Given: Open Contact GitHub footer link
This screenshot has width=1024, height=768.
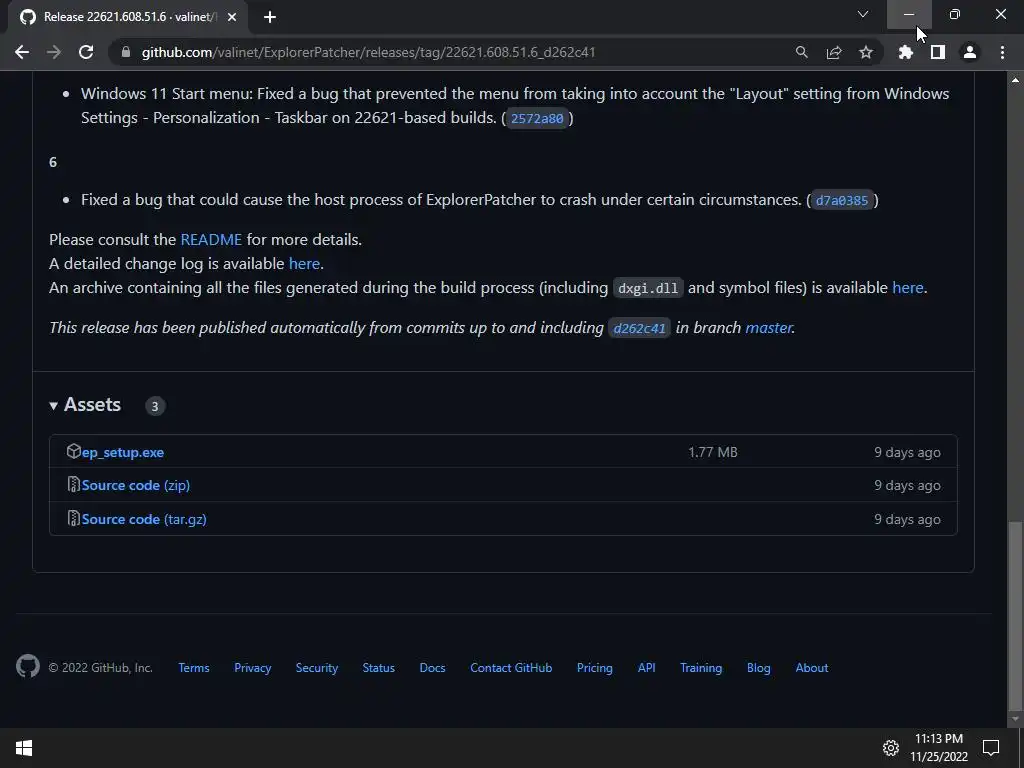Looking at the screenshot, I should (x=511, y=668).
